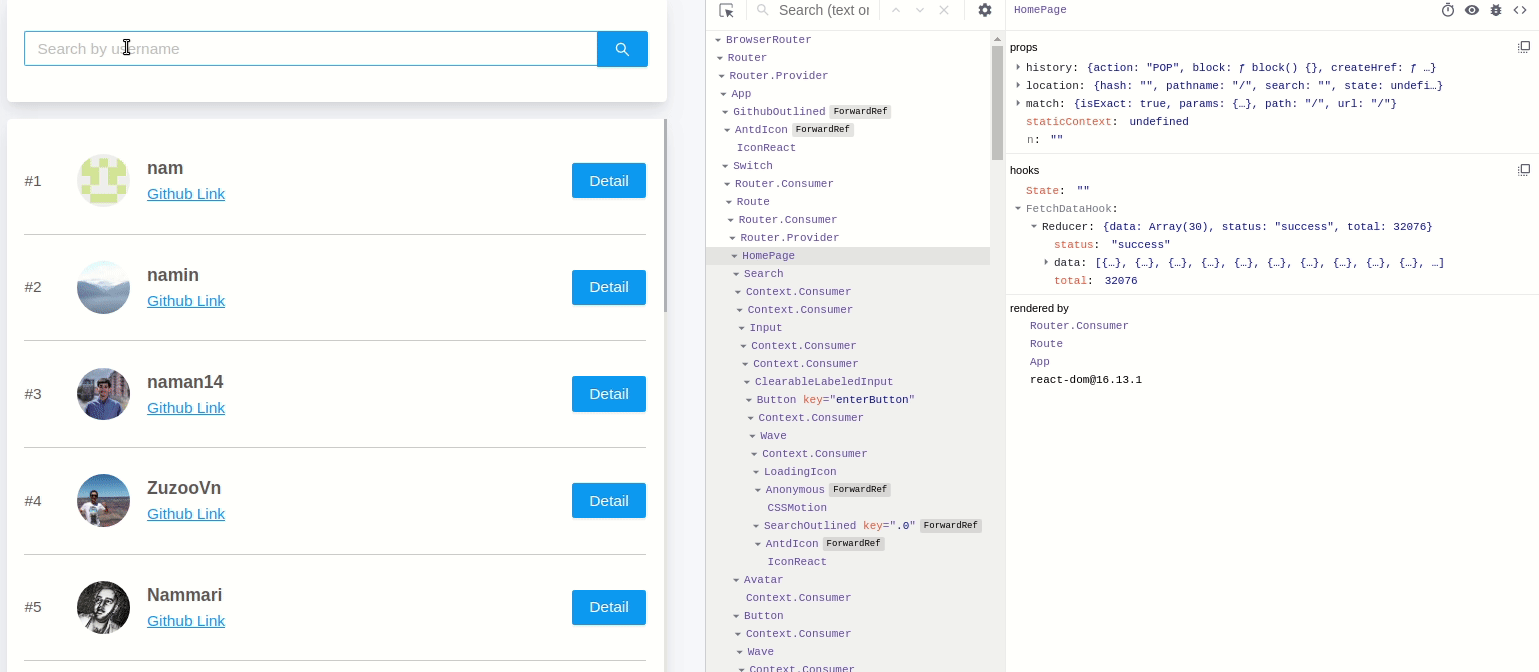Select the Avatar component node
The height and width of the screenshot is (672, 1539).
[x=764, y=580]
